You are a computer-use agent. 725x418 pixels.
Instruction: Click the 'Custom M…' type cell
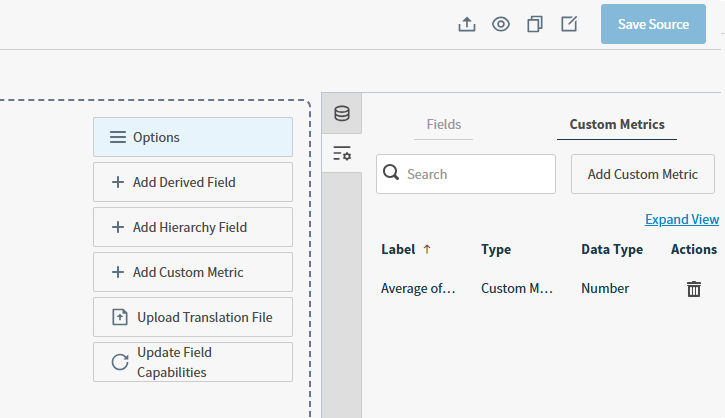point(517,289)
